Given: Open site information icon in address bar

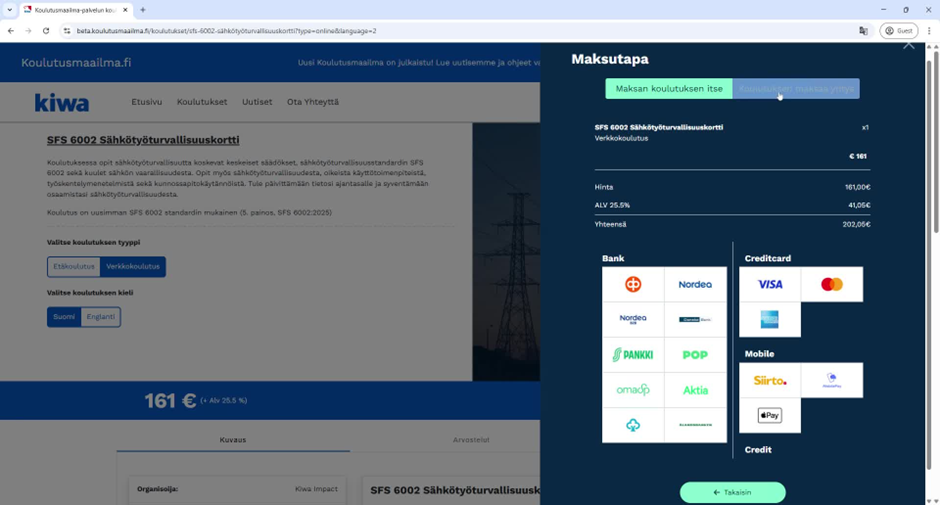Looking at the screenshot, I should [x=67, y=31].
